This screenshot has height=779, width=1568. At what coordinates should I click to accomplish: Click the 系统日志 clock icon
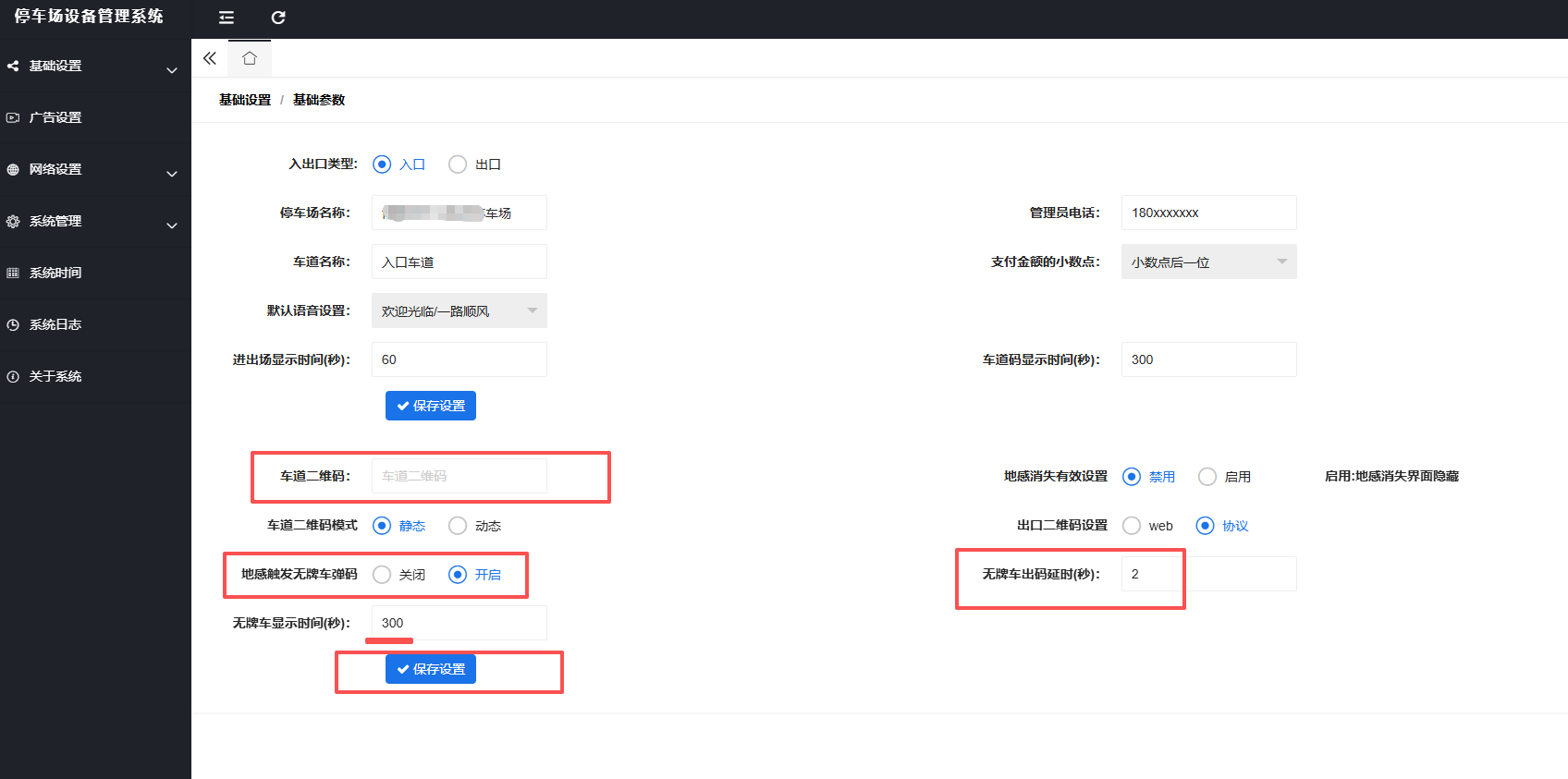(x=13, y=324)
